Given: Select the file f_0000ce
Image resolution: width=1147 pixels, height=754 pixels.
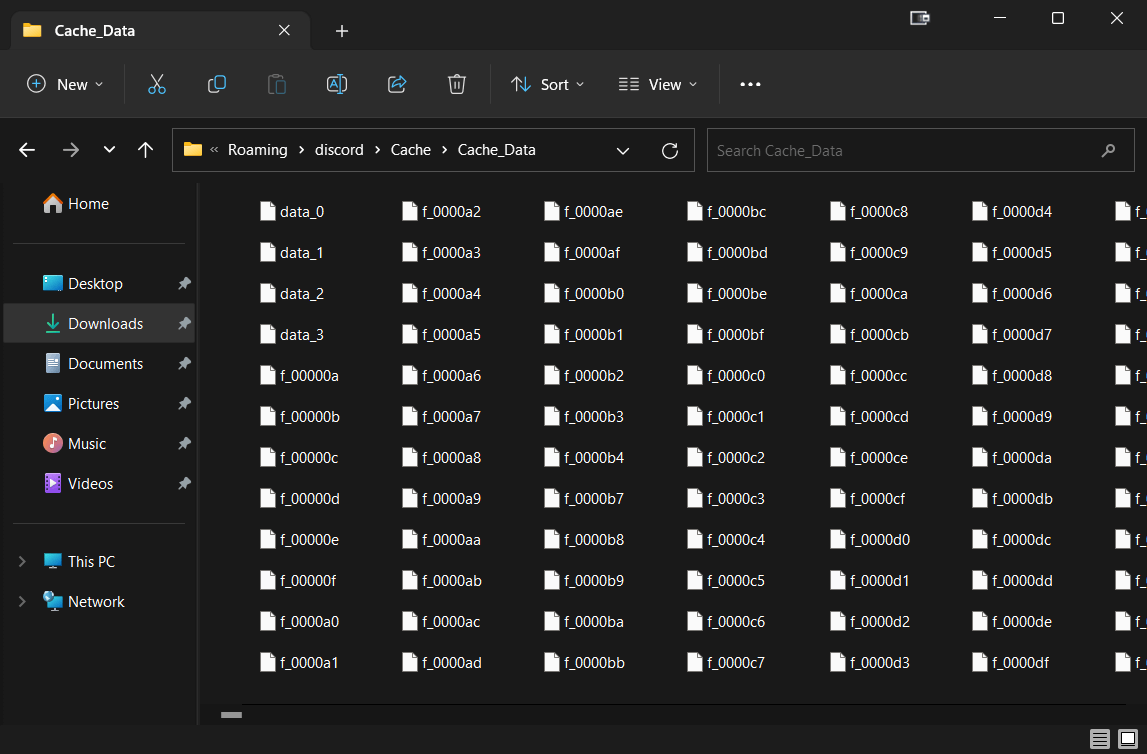Looking at the screenshot, I should pos(869,457).
